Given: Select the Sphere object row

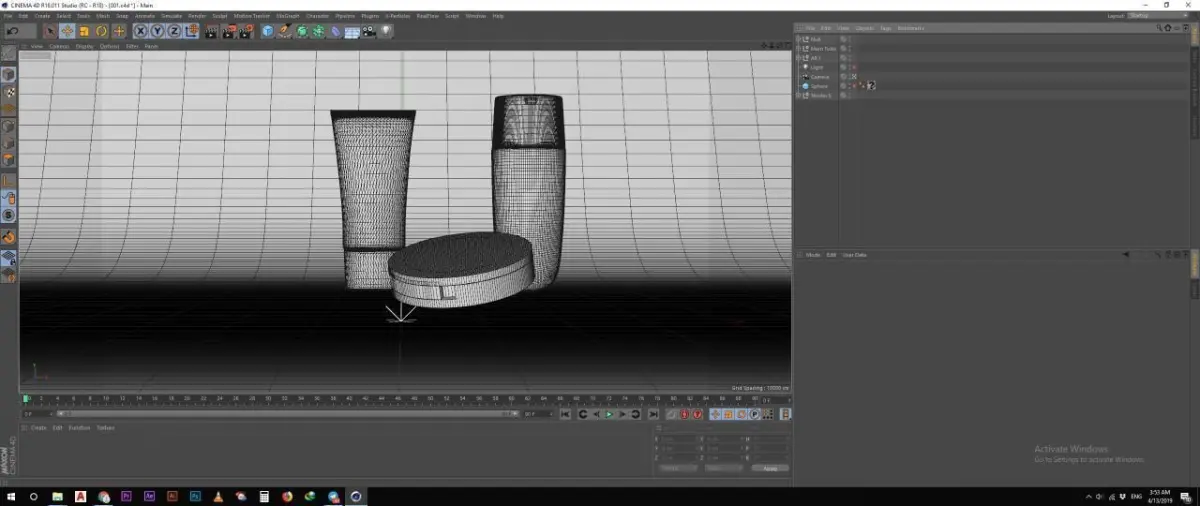Looking at the screenshot, I should 819,86.
